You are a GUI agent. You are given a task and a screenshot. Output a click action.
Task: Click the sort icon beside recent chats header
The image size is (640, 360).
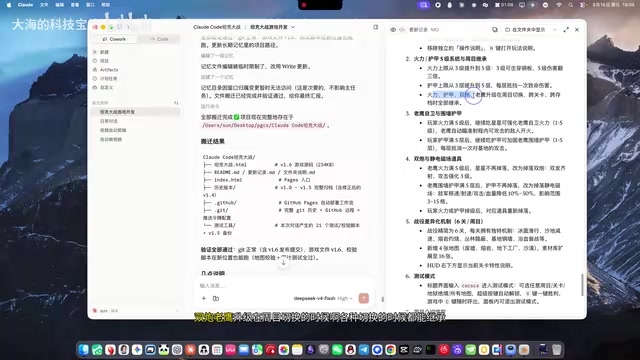pyautogui.click(x=176, y=103)
